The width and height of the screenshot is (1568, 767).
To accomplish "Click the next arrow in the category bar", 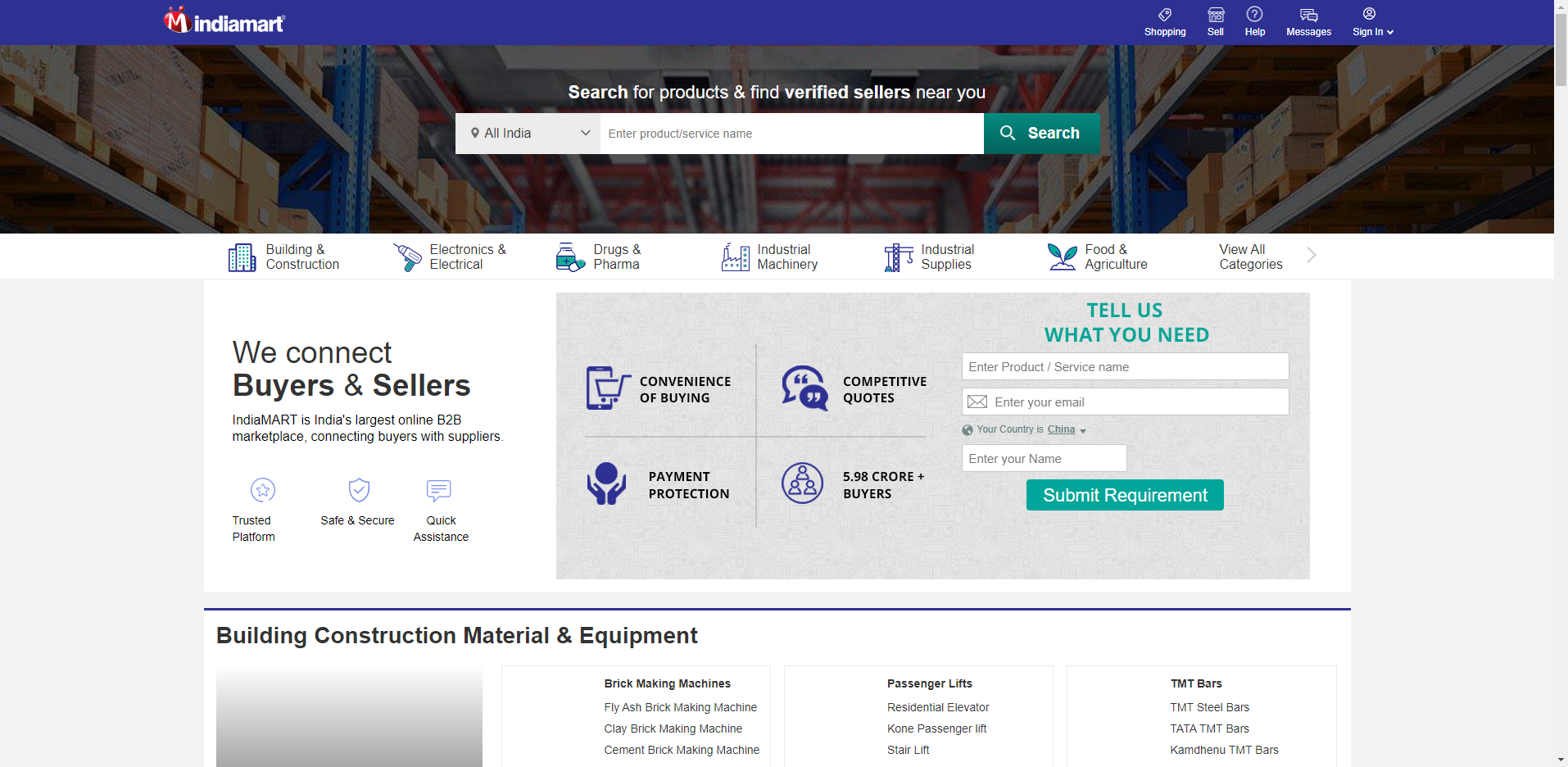I will (x=1312, y=255).
